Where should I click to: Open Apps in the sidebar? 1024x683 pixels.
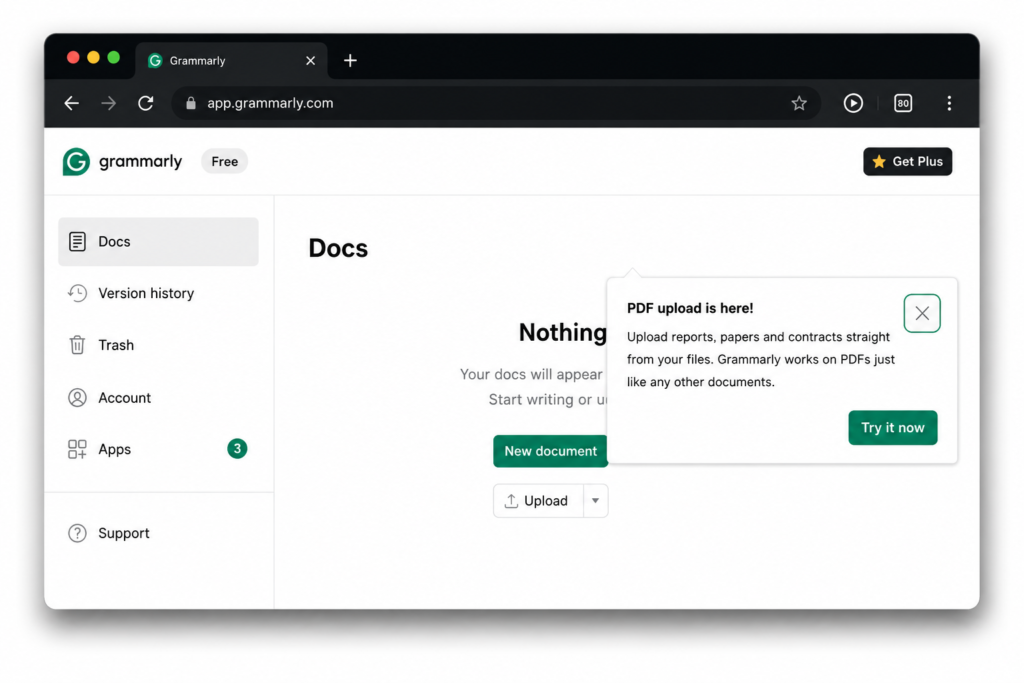point(158,449)
